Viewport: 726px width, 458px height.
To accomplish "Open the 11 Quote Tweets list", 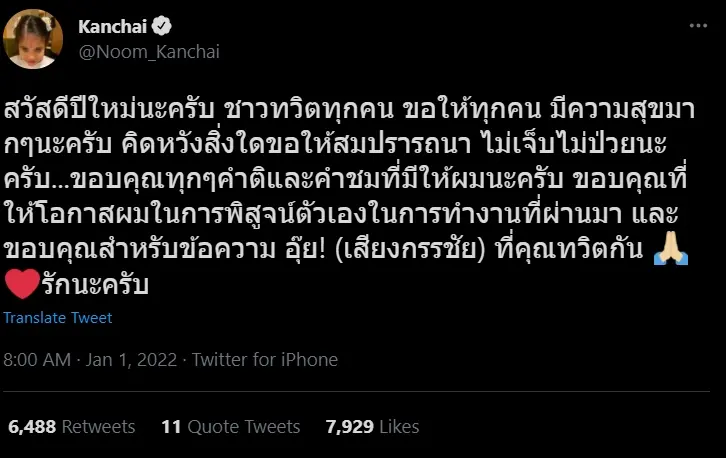I will [230, 427].
